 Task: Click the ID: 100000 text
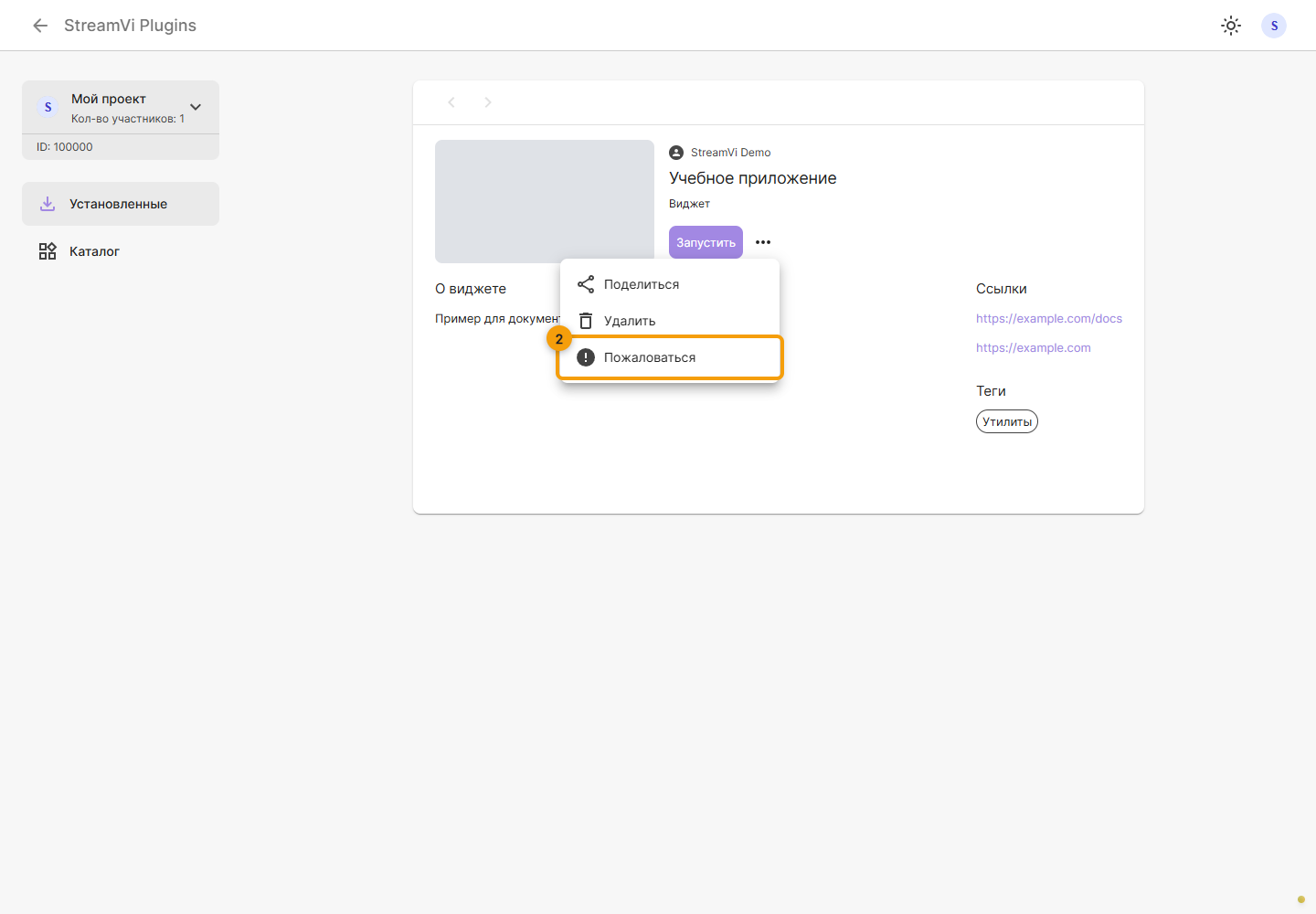pos(65,147)
